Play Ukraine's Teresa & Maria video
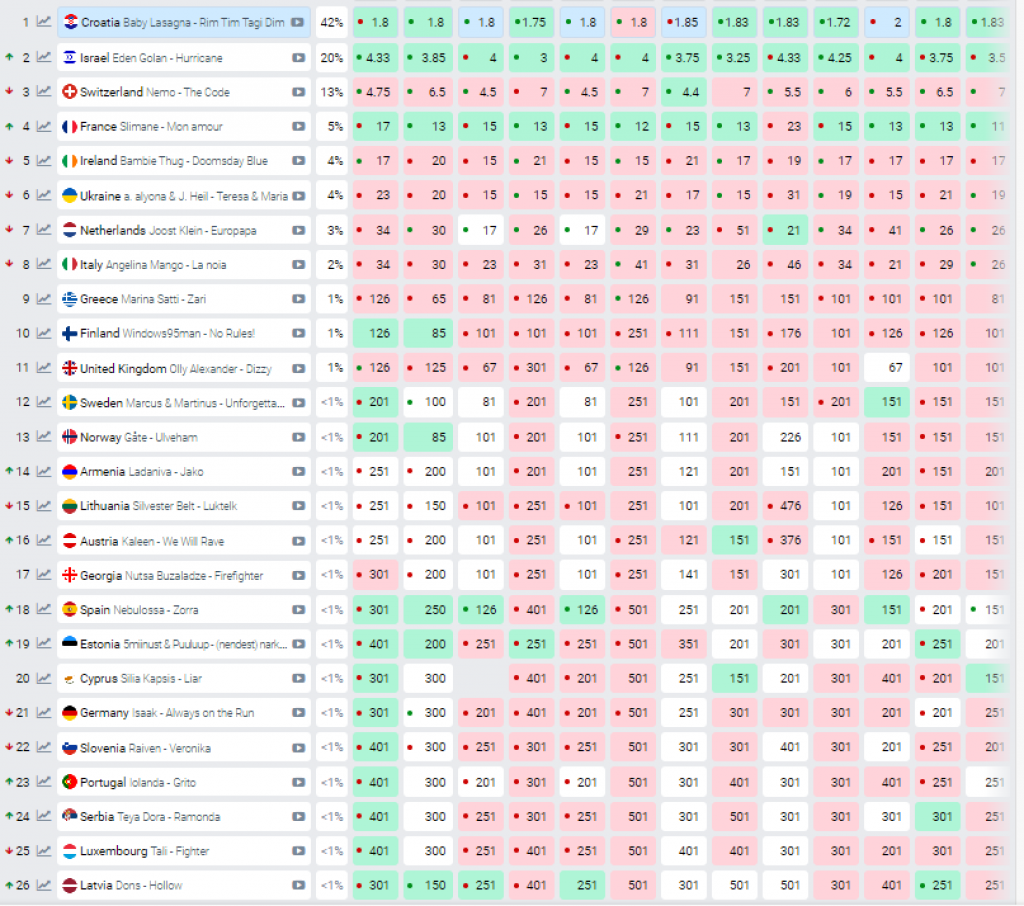This screenshot has height=906, width=1024. coord(298,196)
